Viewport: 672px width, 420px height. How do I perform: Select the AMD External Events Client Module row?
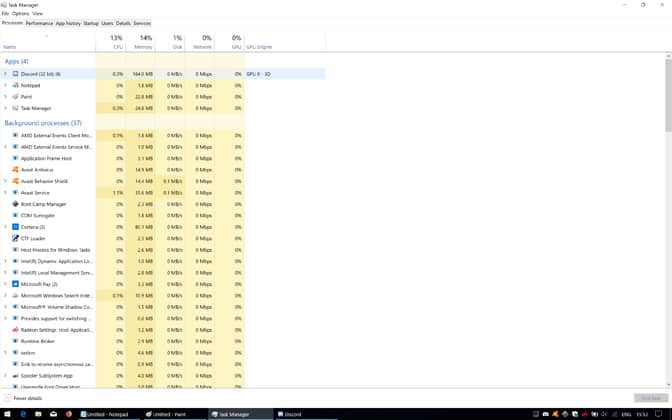coord(122,135)
